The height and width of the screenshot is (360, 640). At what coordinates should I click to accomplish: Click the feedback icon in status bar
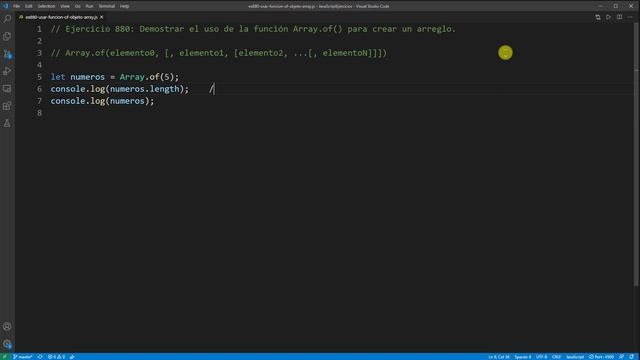(621, 357)
